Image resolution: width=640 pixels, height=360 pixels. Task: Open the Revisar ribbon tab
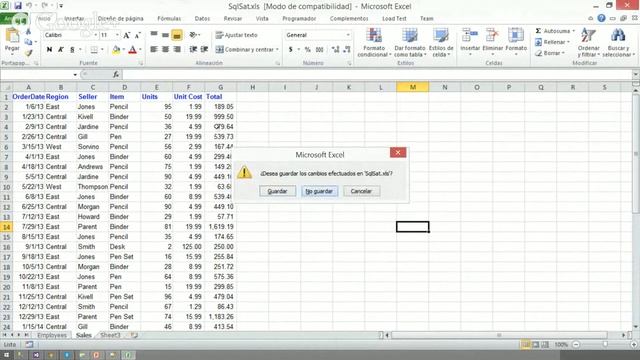point(233,19)
